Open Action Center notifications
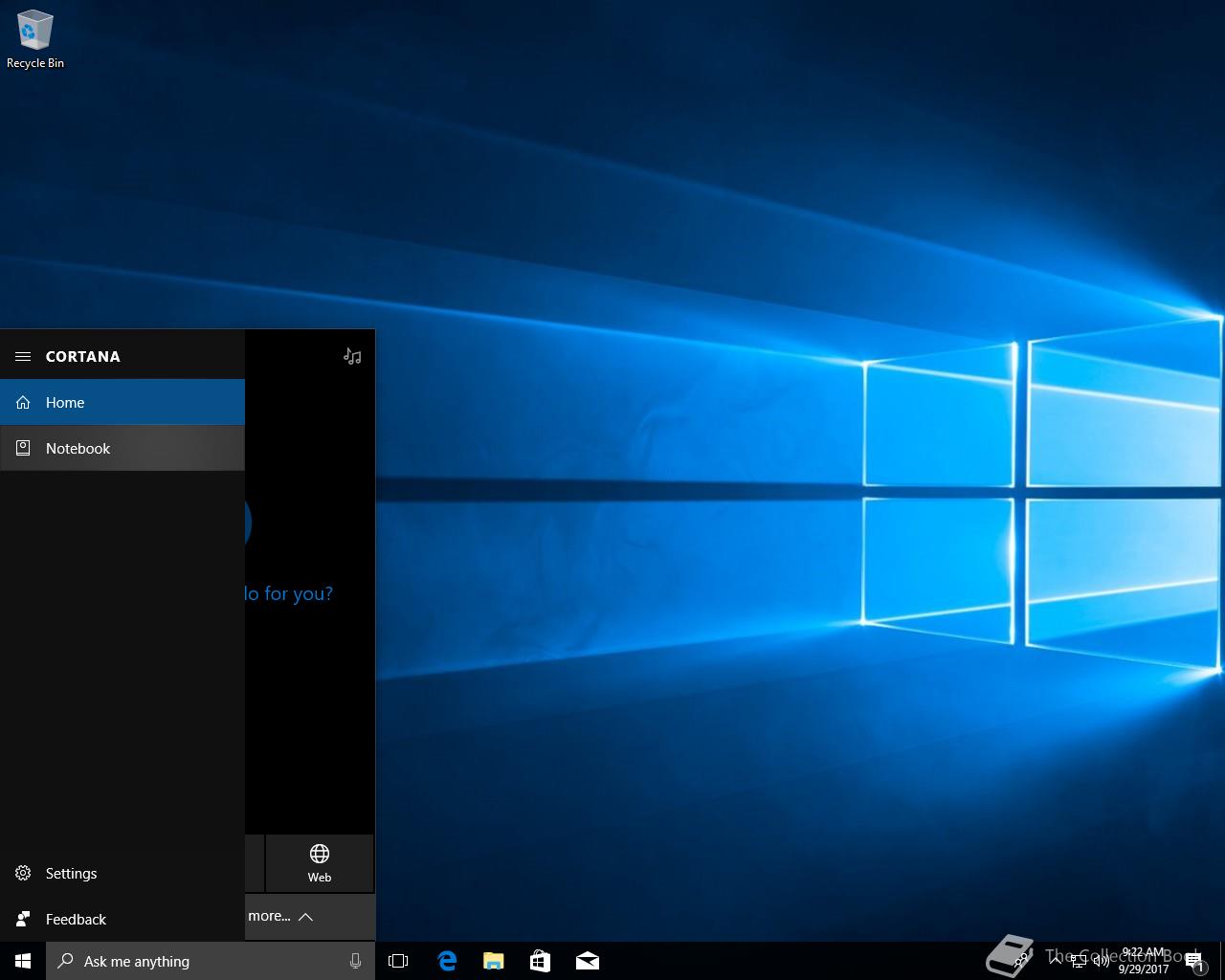The width and height of the screenshot is (1225, 980). pos(1194,961)
